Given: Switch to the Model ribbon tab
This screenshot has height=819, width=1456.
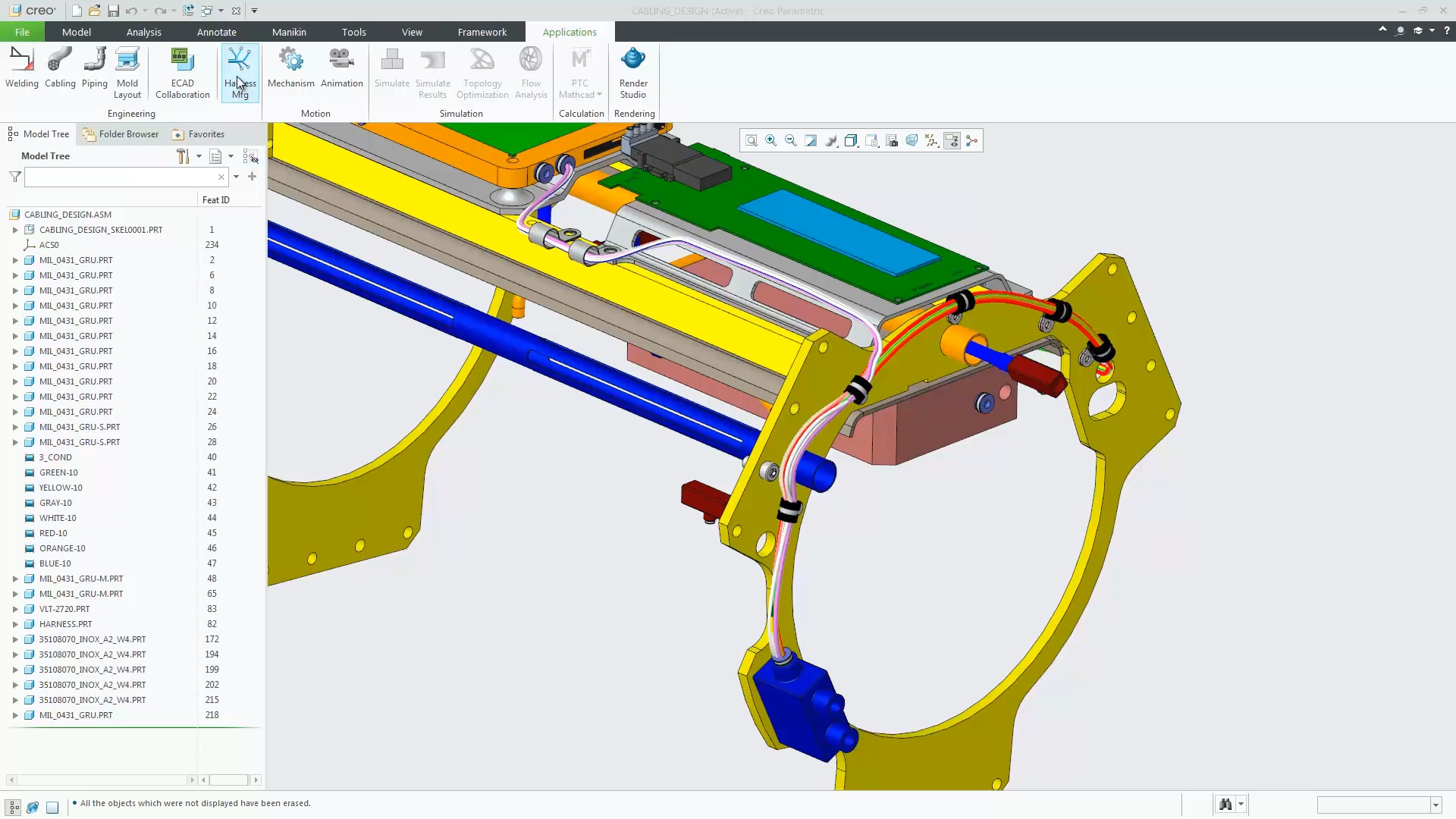Looking at the screenshot, I should click(77, 32).
